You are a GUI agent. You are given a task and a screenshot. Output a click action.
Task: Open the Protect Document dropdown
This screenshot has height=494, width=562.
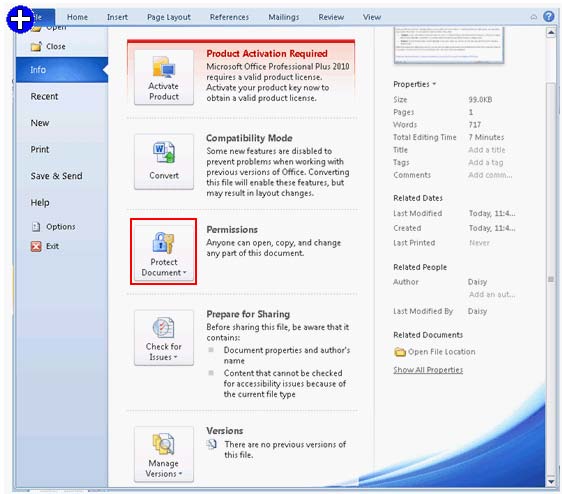[164, 252]
